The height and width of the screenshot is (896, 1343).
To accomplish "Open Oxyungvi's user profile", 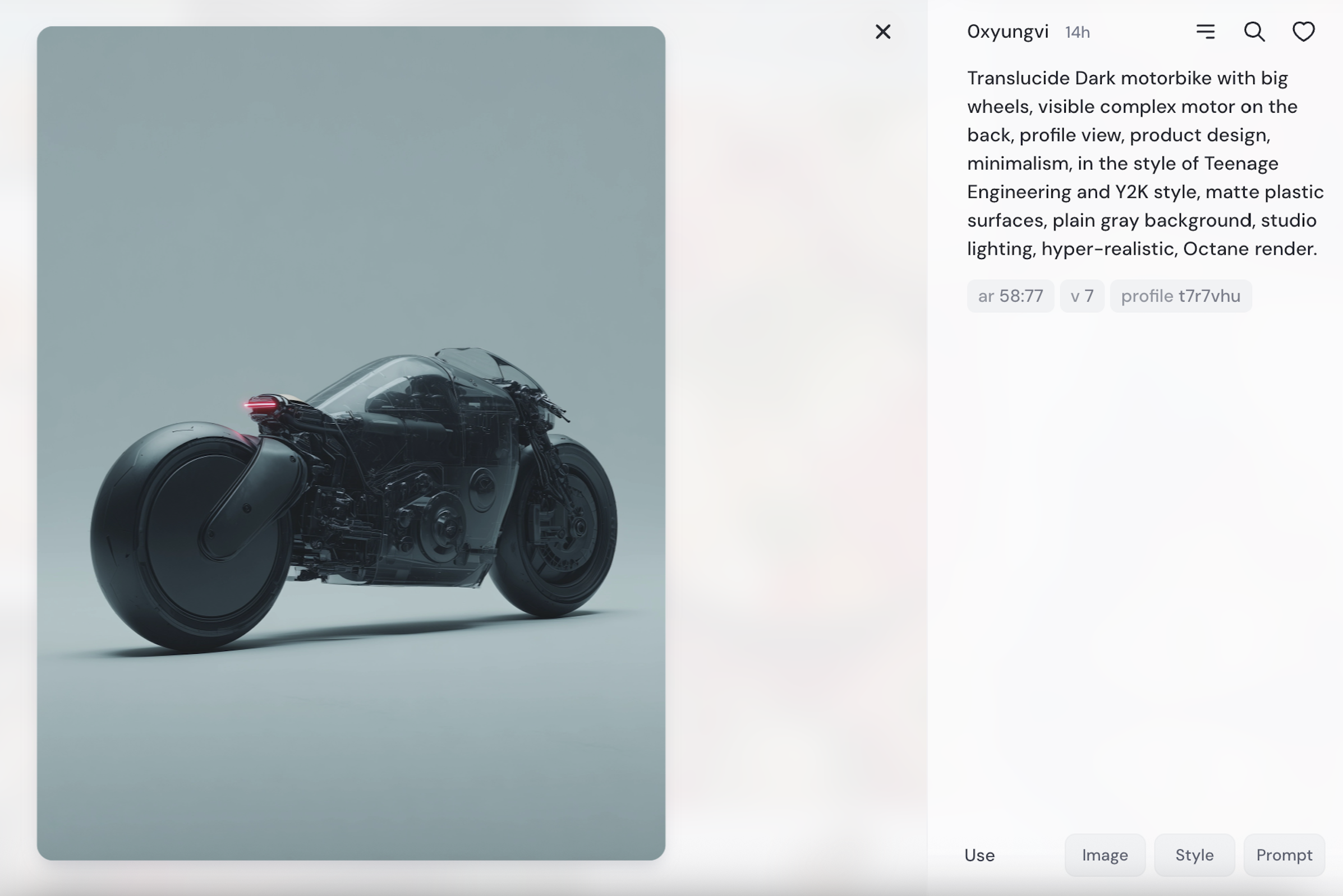I will [x=1008, y=31].
